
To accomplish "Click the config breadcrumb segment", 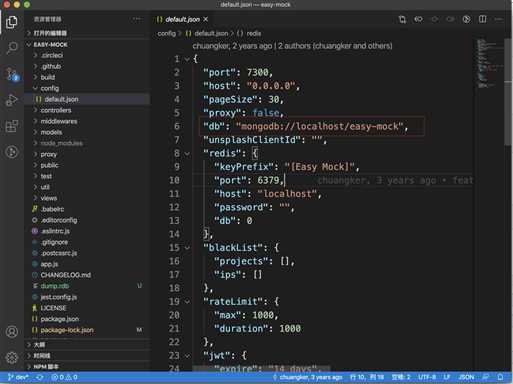I will click(166, 33).
